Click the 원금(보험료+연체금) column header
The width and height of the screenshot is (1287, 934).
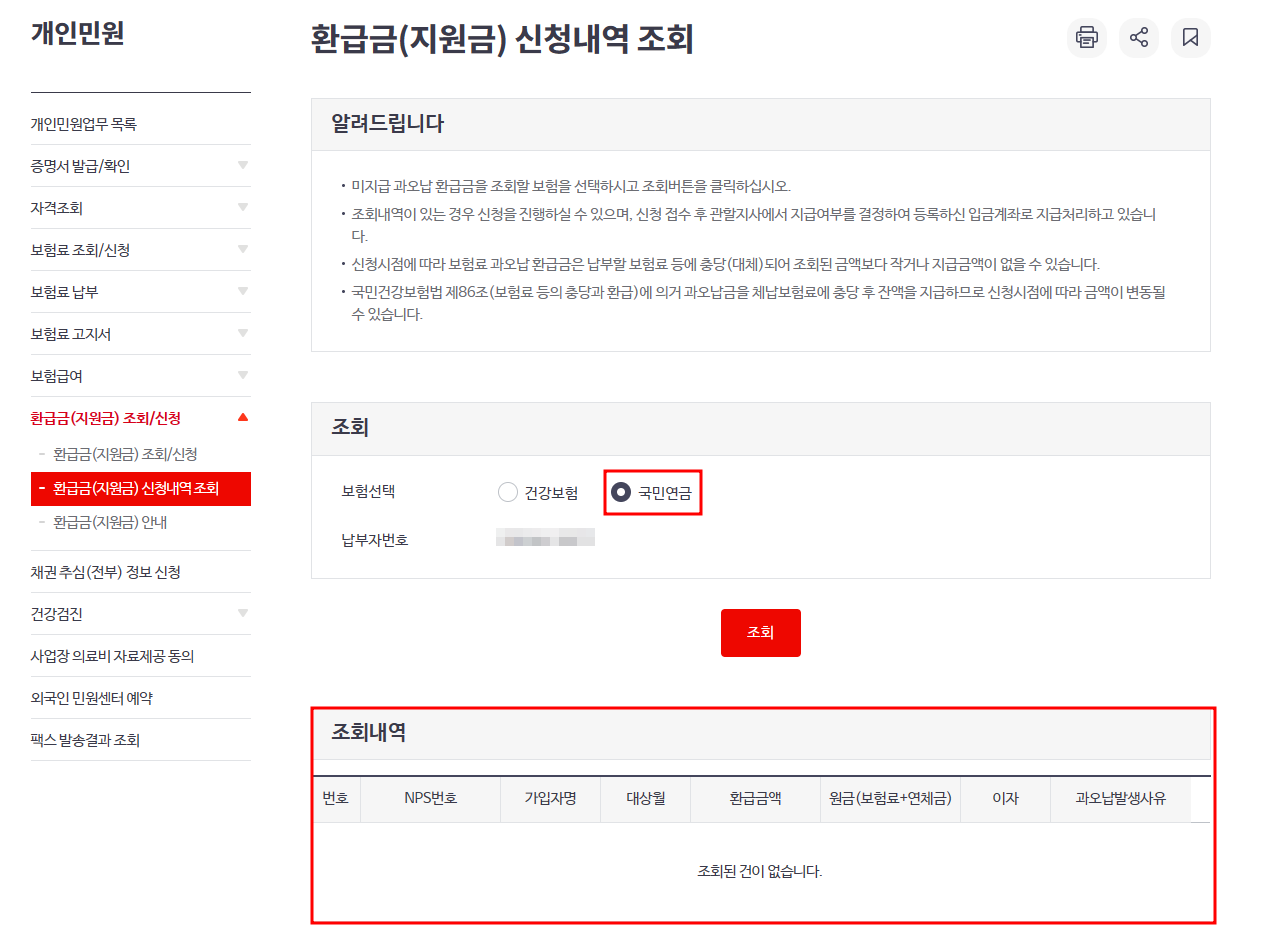pos(890,799)
